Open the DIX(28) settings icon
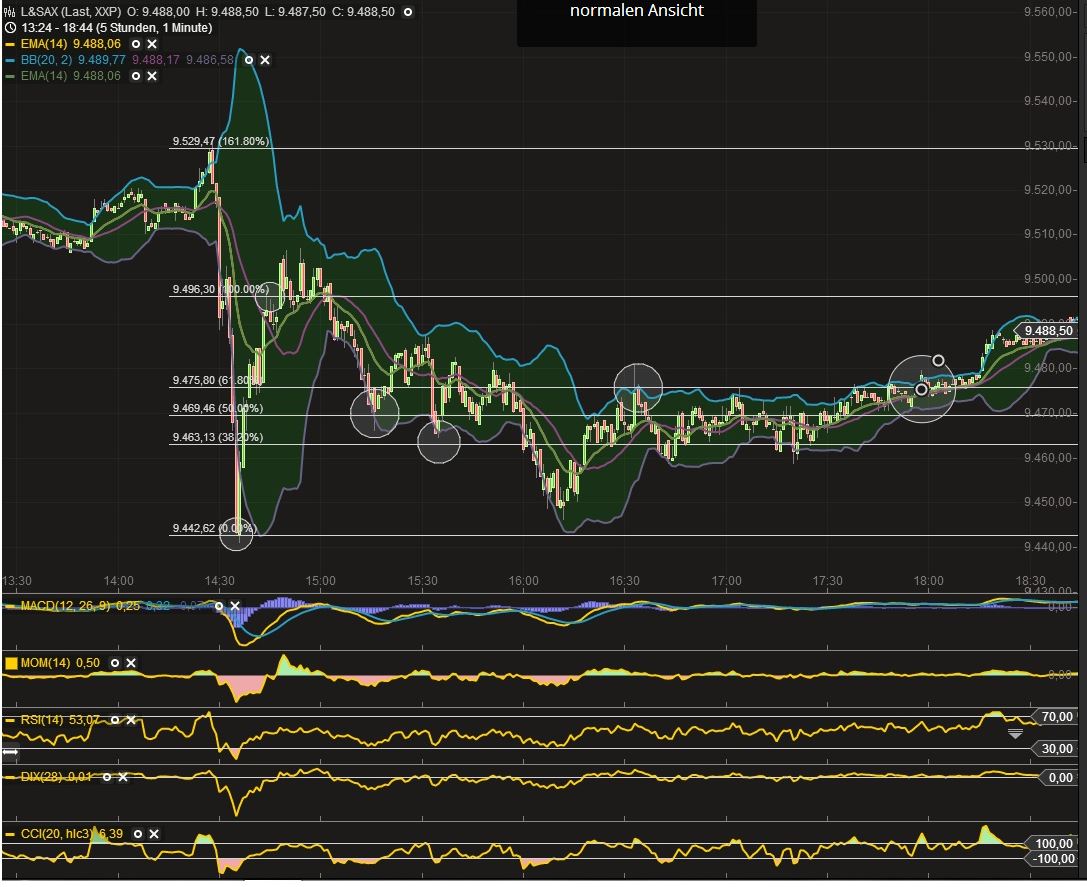This screenshot has height=887, width=1087. 108,776
